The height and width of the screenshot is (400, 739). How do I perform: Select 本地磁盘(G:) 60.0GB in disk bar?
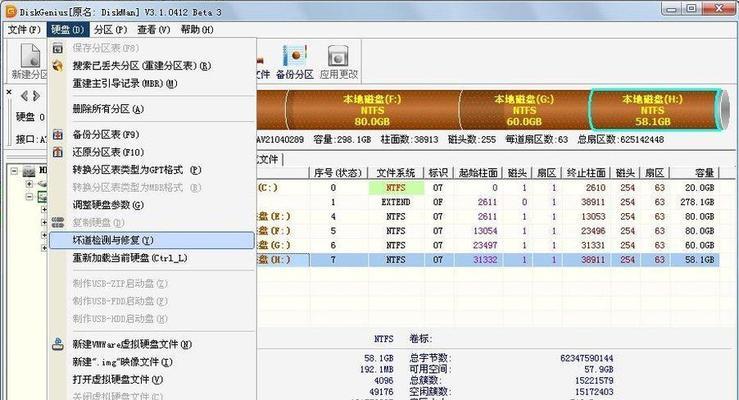(524, 110)
